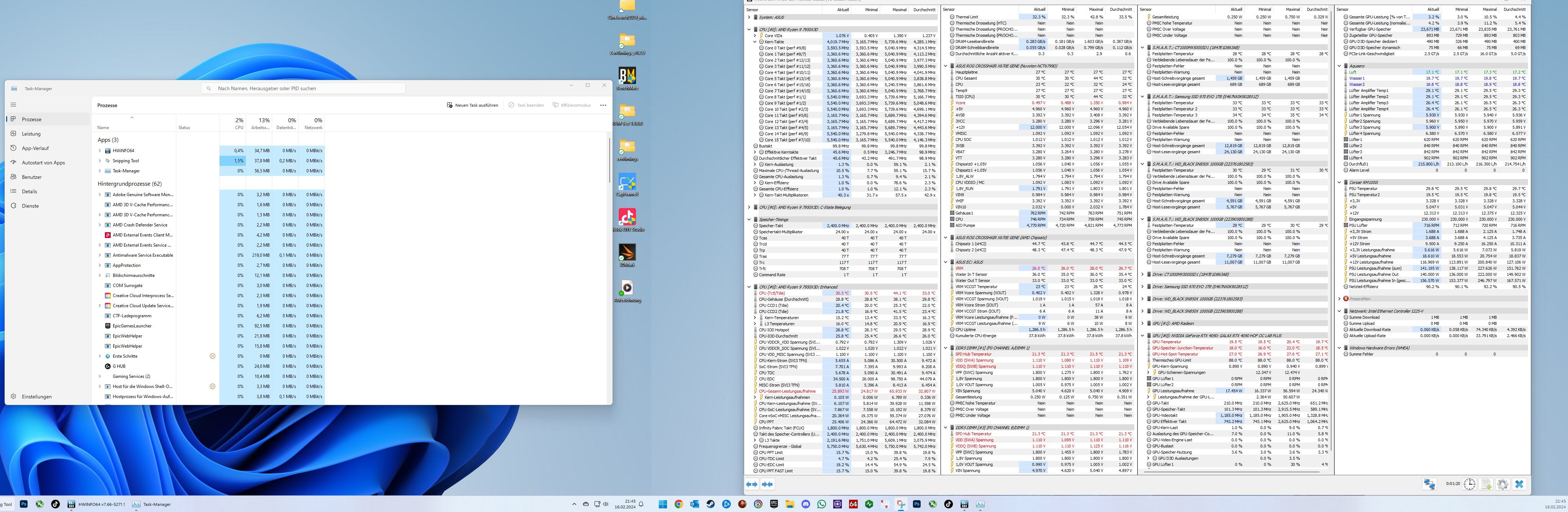
Task: Toggle the Task-Manager hamburger navigation menu
Action: (13, 104)
